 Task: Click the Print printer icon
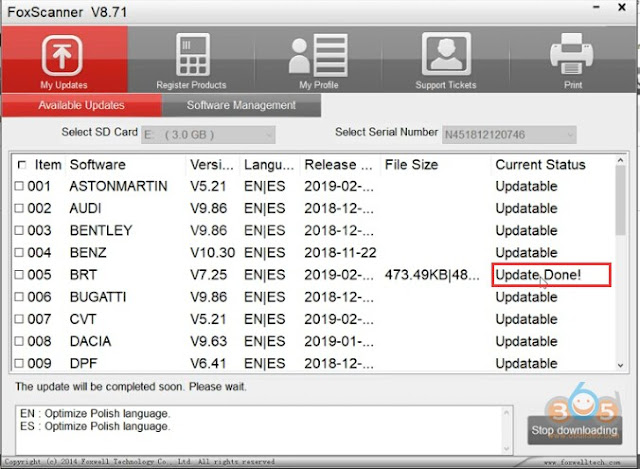[x=572, y=54]
